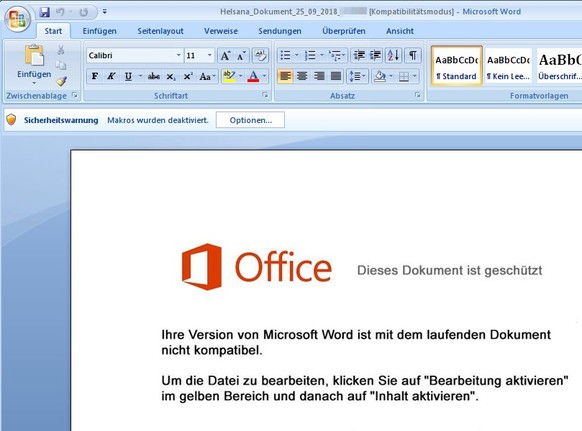The height and width of the screenshot is (431, 582).
Task: Toggle italic formatting (K)
Action: point(111,76)
